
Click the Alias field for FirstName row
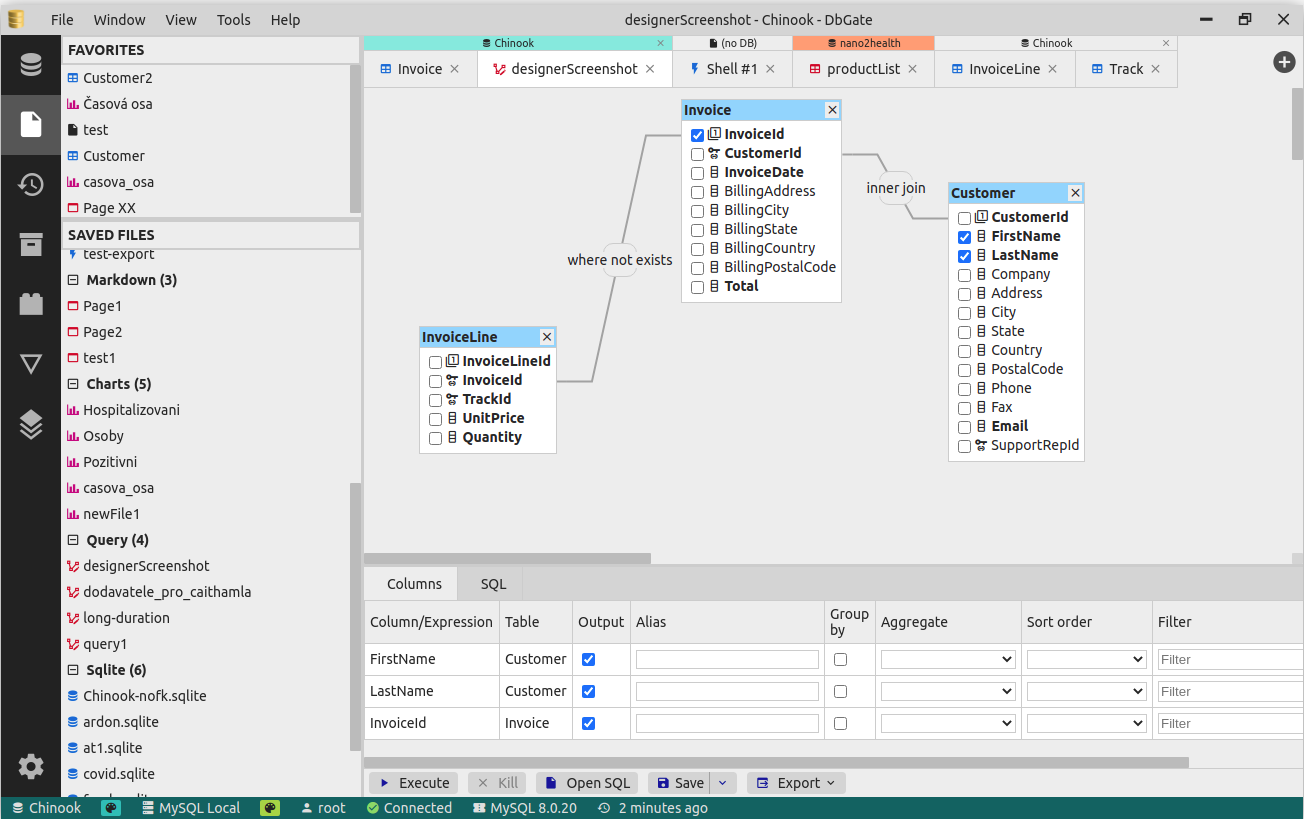coord(727,660)
